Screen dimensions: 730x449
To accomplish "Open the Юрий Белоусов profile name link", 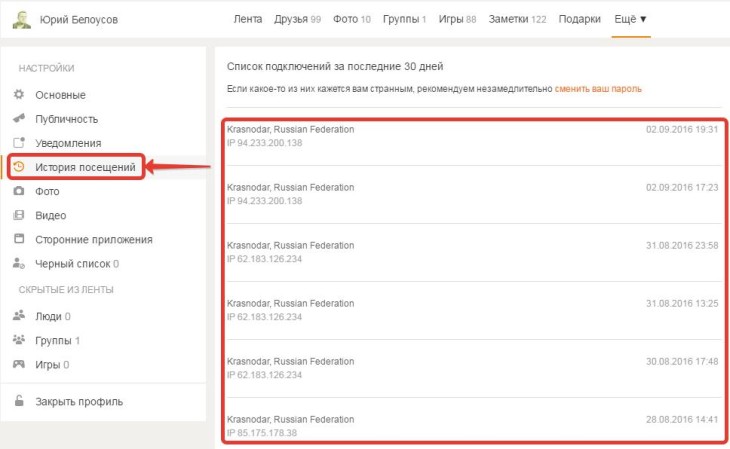I will 79,20.
